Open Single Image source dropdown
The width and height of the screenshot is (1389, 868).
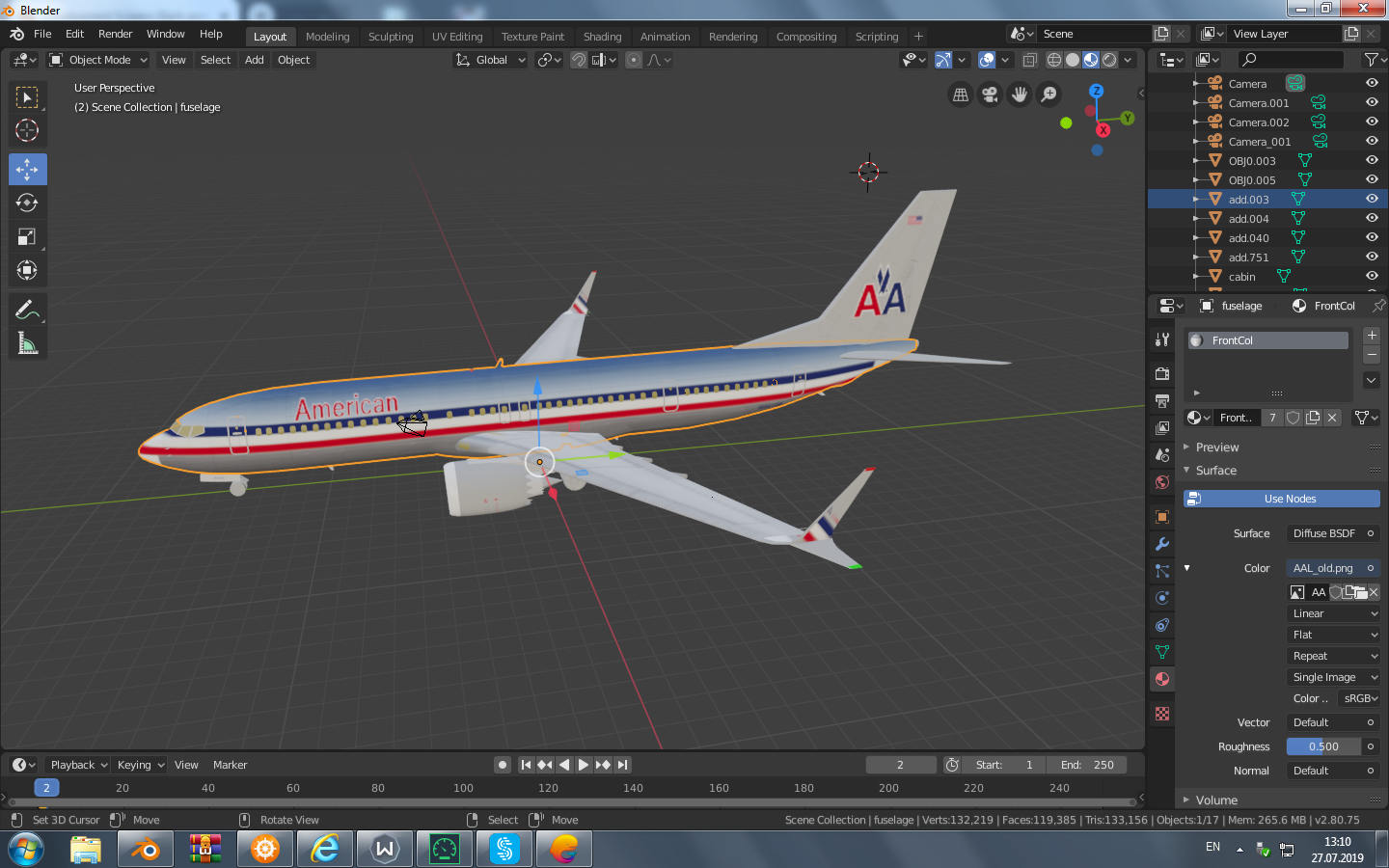[1334, 677]
